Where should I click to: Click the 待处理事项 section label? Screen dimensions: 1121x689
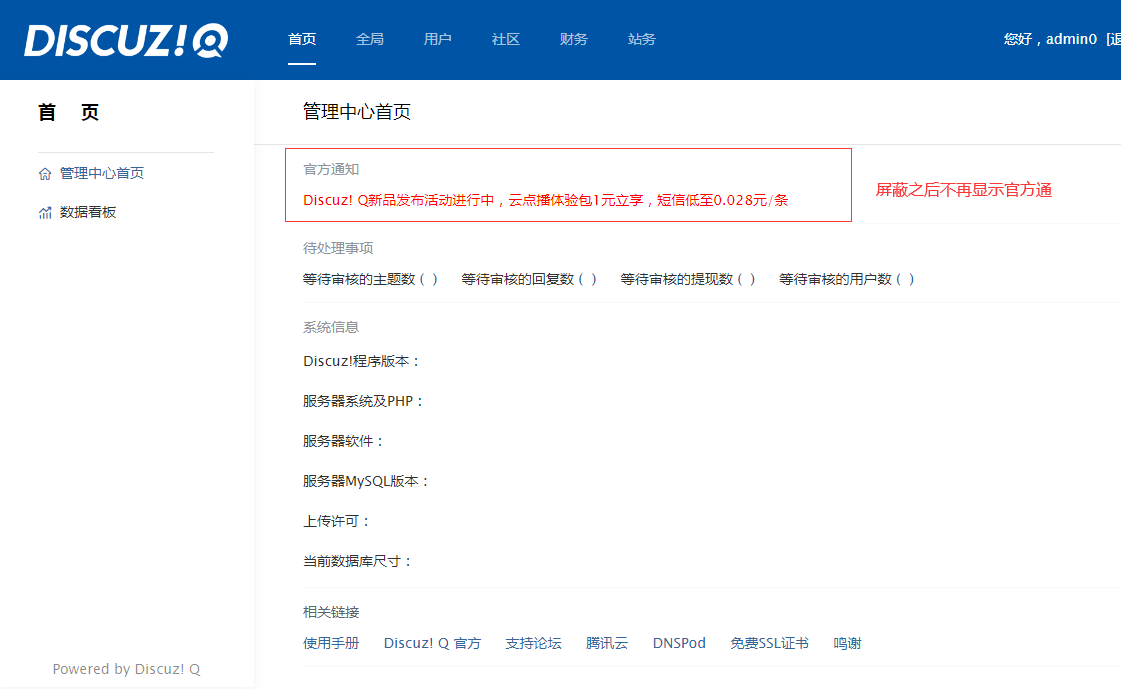tap(338, 248)
